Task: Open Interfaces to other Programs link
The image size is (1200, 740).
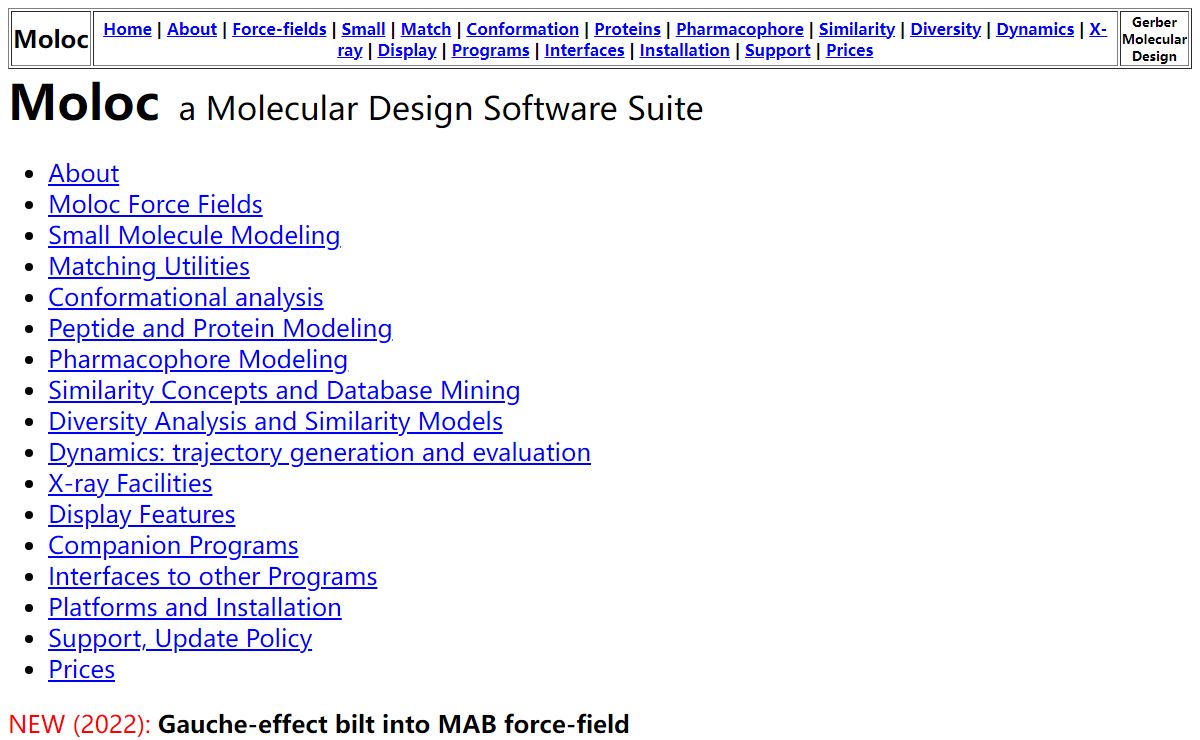Action: pos(213,577)
